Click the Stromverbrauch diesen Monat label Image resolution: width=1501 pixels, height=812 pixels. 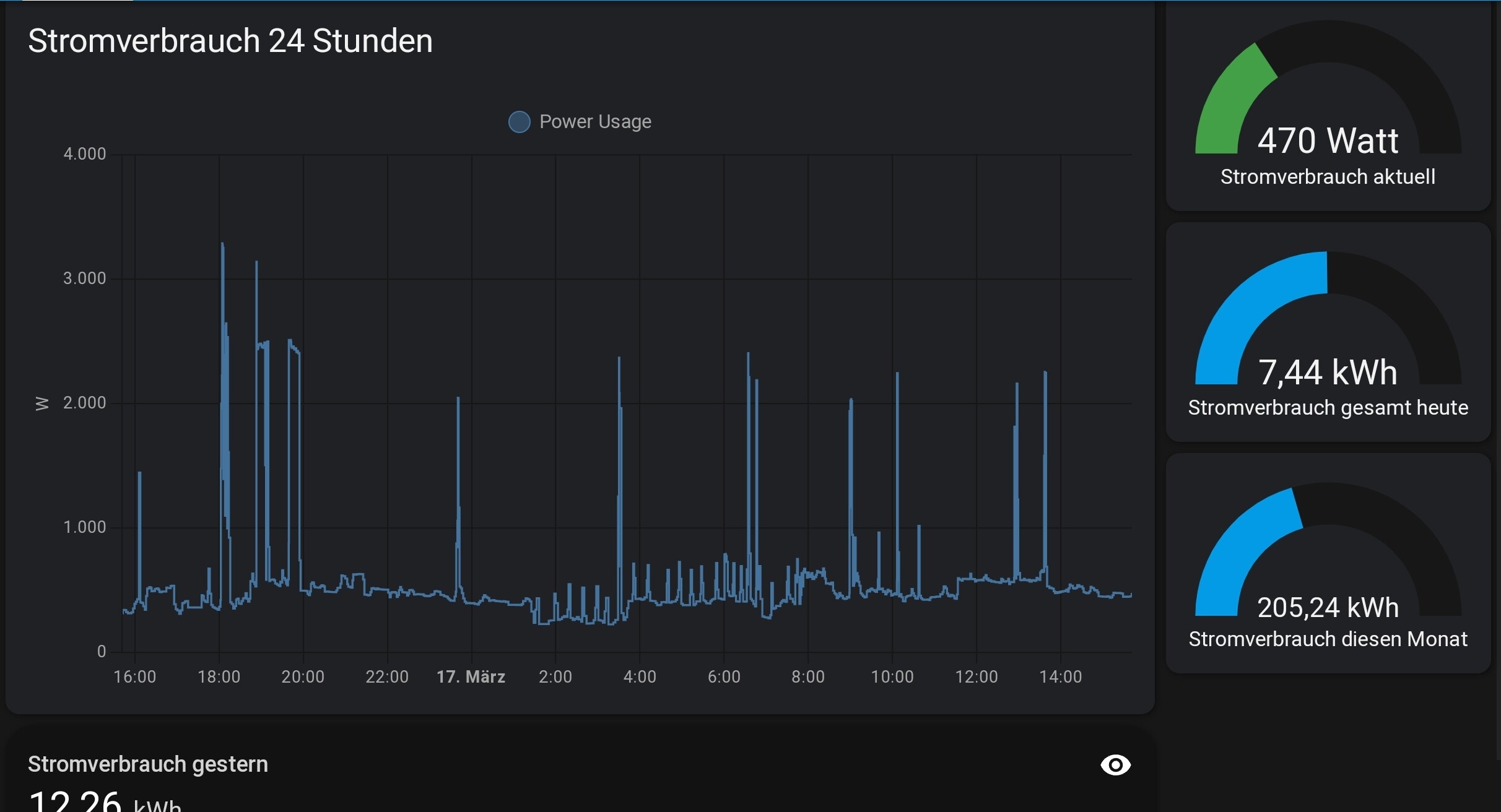[x=1328, y=639]
